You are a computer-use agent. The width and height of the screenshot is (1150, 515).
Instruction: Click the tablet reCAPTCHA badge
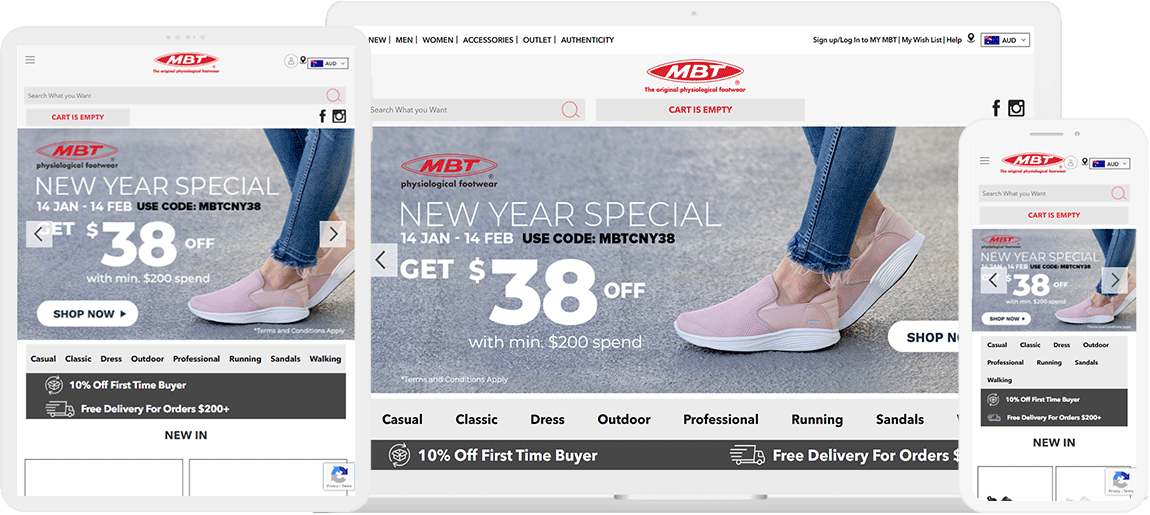click(338, 476)
